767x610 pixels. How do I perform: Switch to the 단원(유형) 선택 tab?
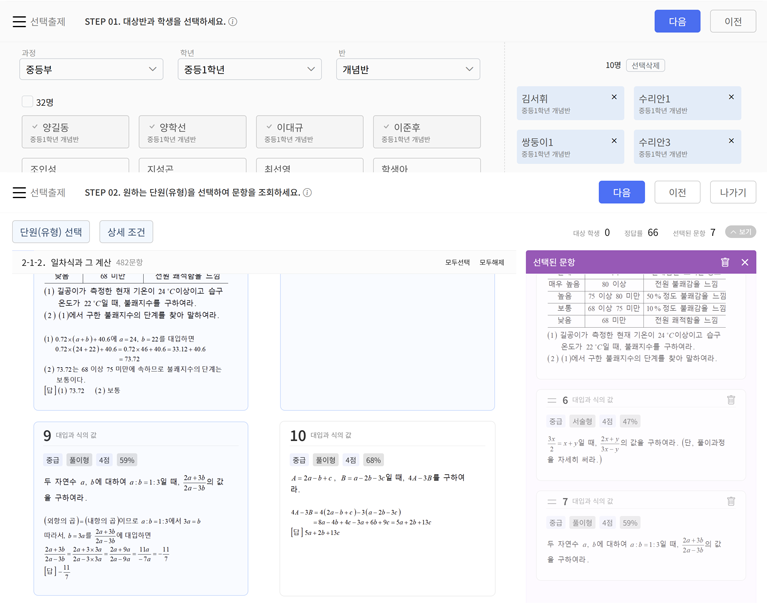pyautogui.click(x=51, y=232)
